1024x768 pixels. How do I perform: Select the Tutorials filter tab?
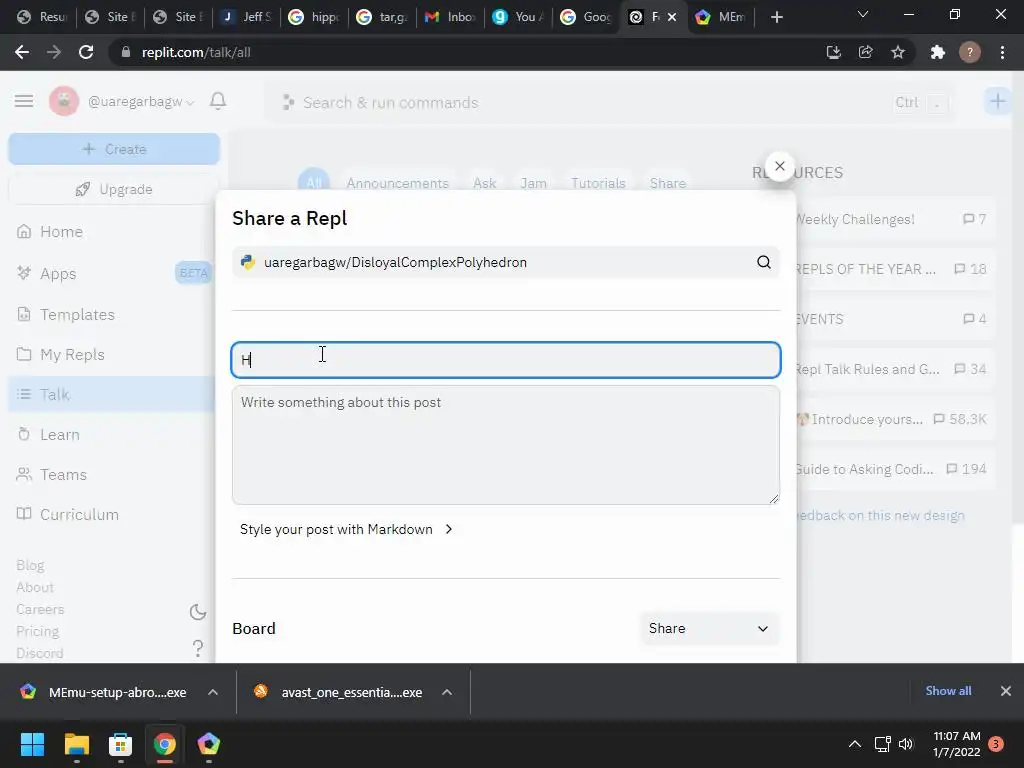point(598,183)
